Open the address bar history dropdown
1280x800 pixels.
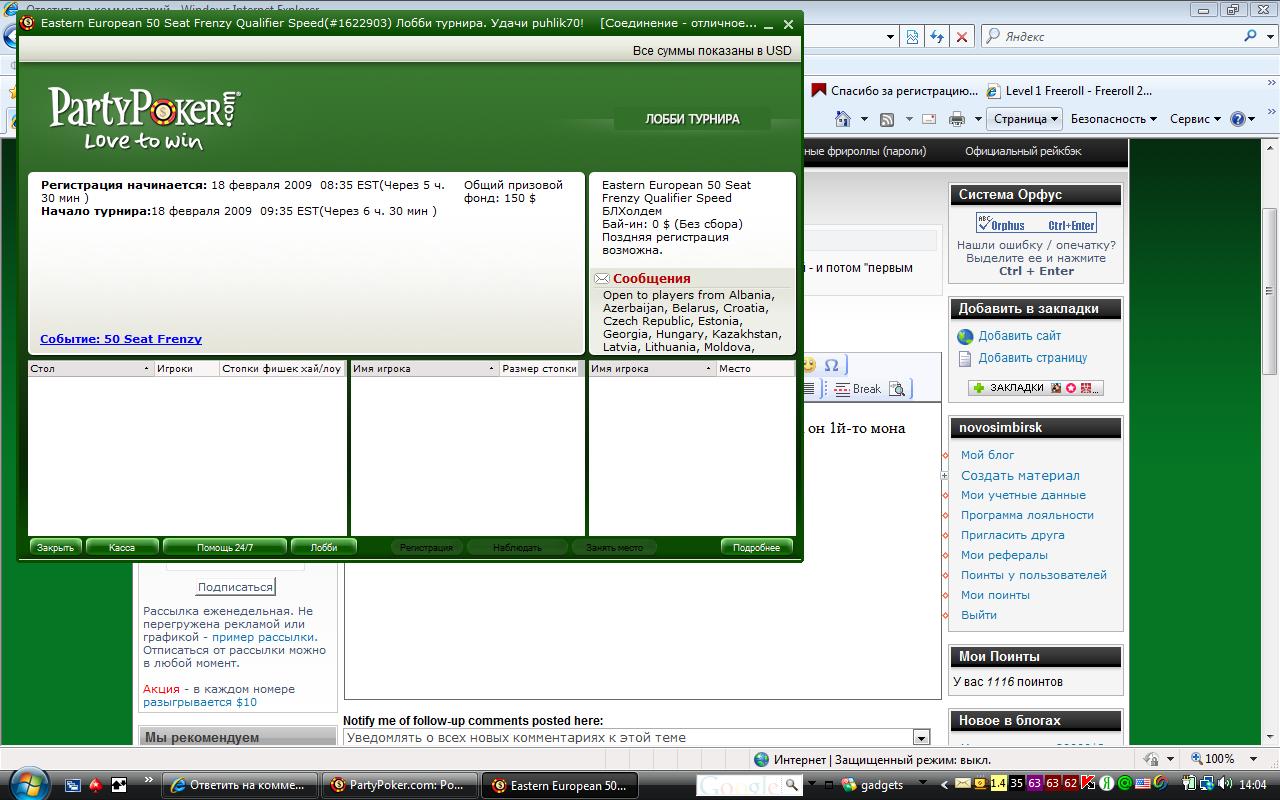[x=891, y=36]
